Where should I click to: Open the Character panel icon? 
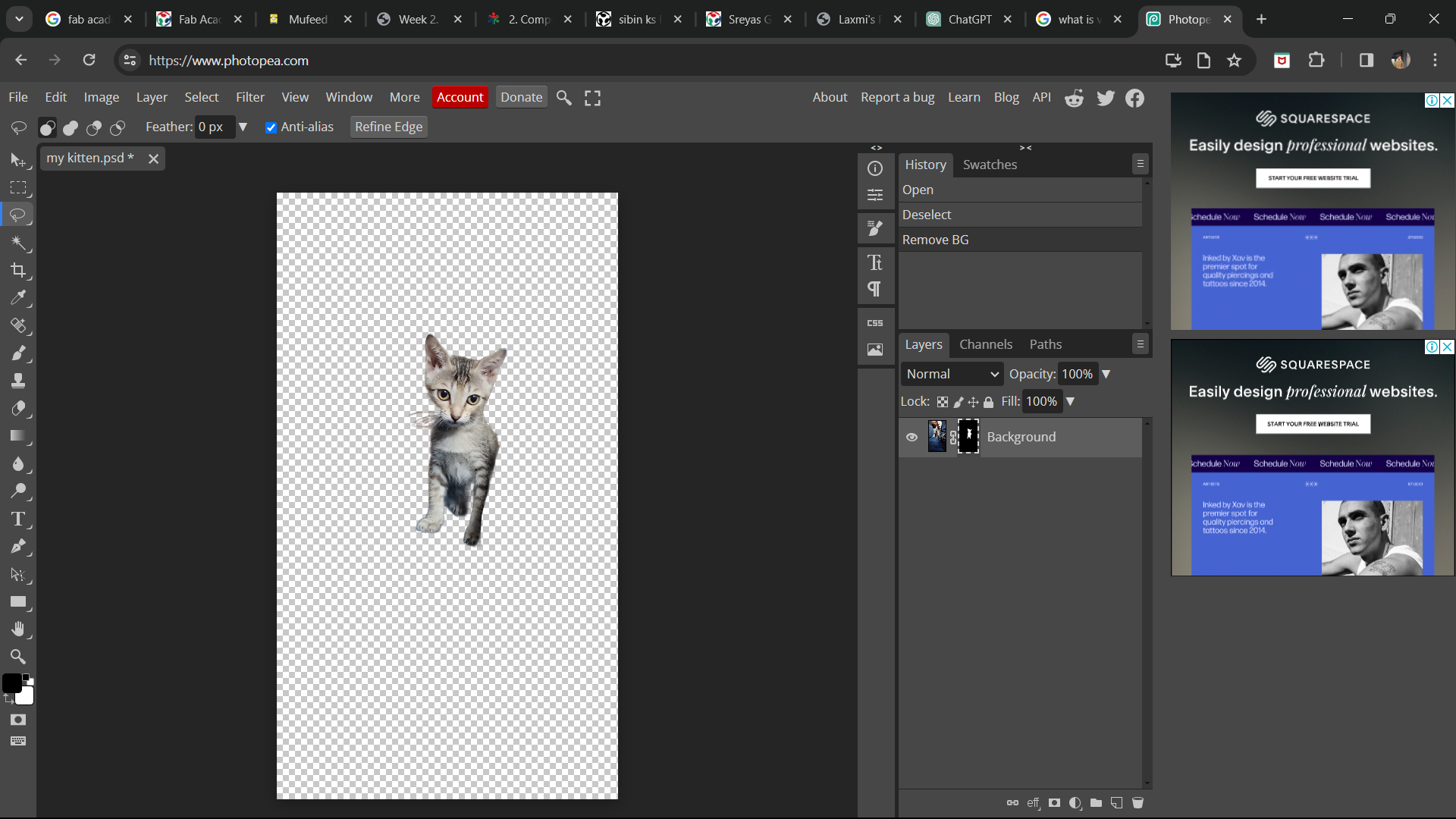tap(875, 262)
